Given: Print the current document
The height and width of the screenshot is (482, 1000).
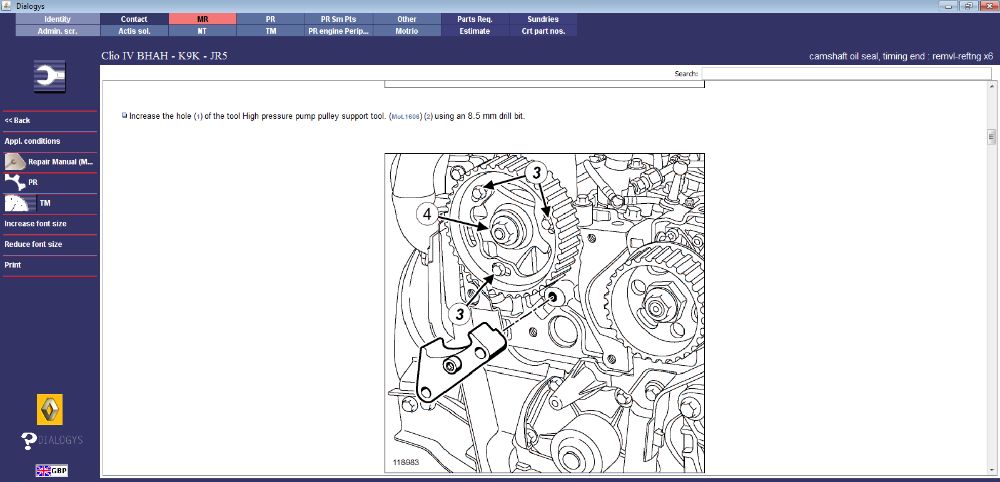Looking at the screenshot, I should (13, 265).
